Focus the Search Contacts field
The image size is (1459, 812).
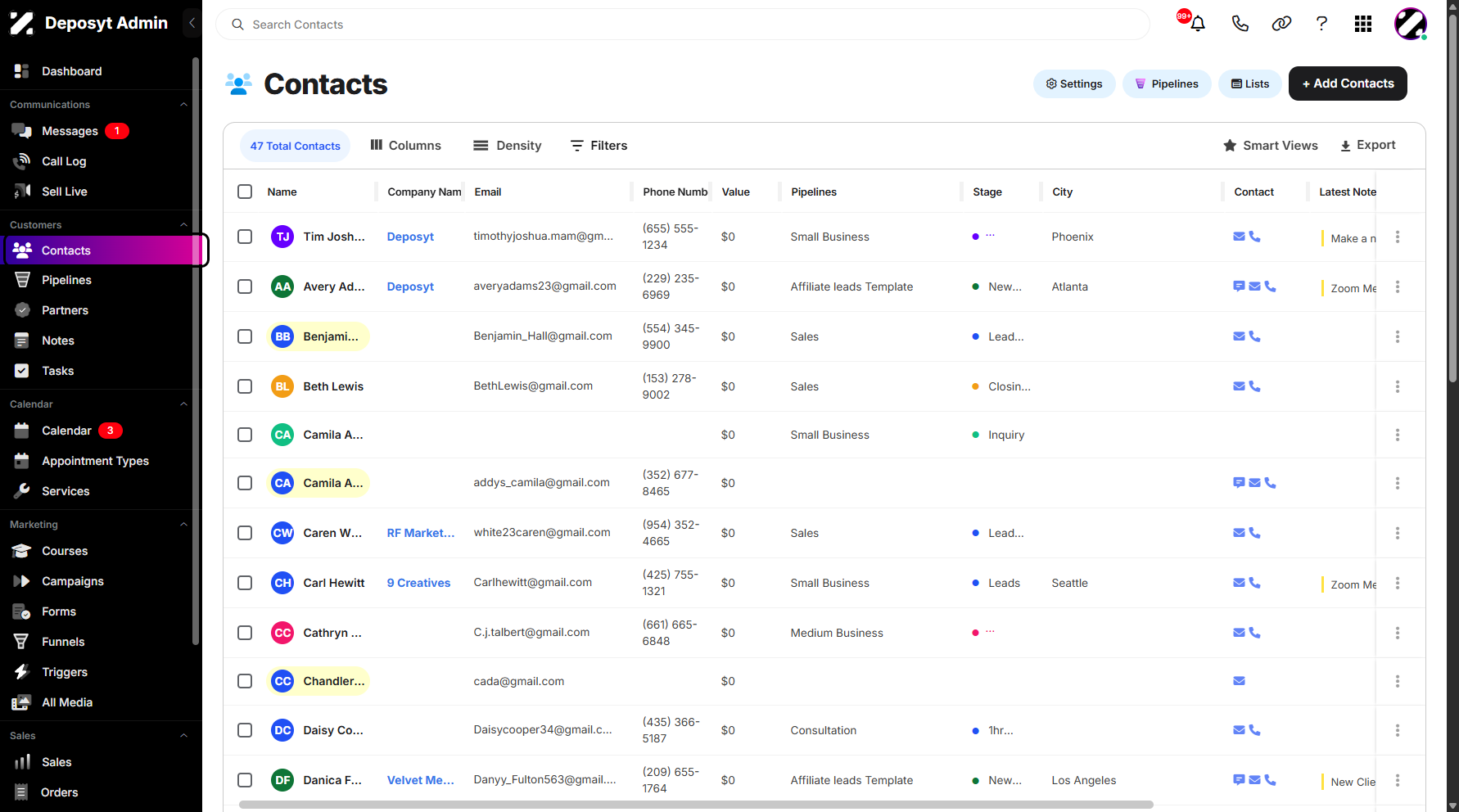tap(683, 25)
